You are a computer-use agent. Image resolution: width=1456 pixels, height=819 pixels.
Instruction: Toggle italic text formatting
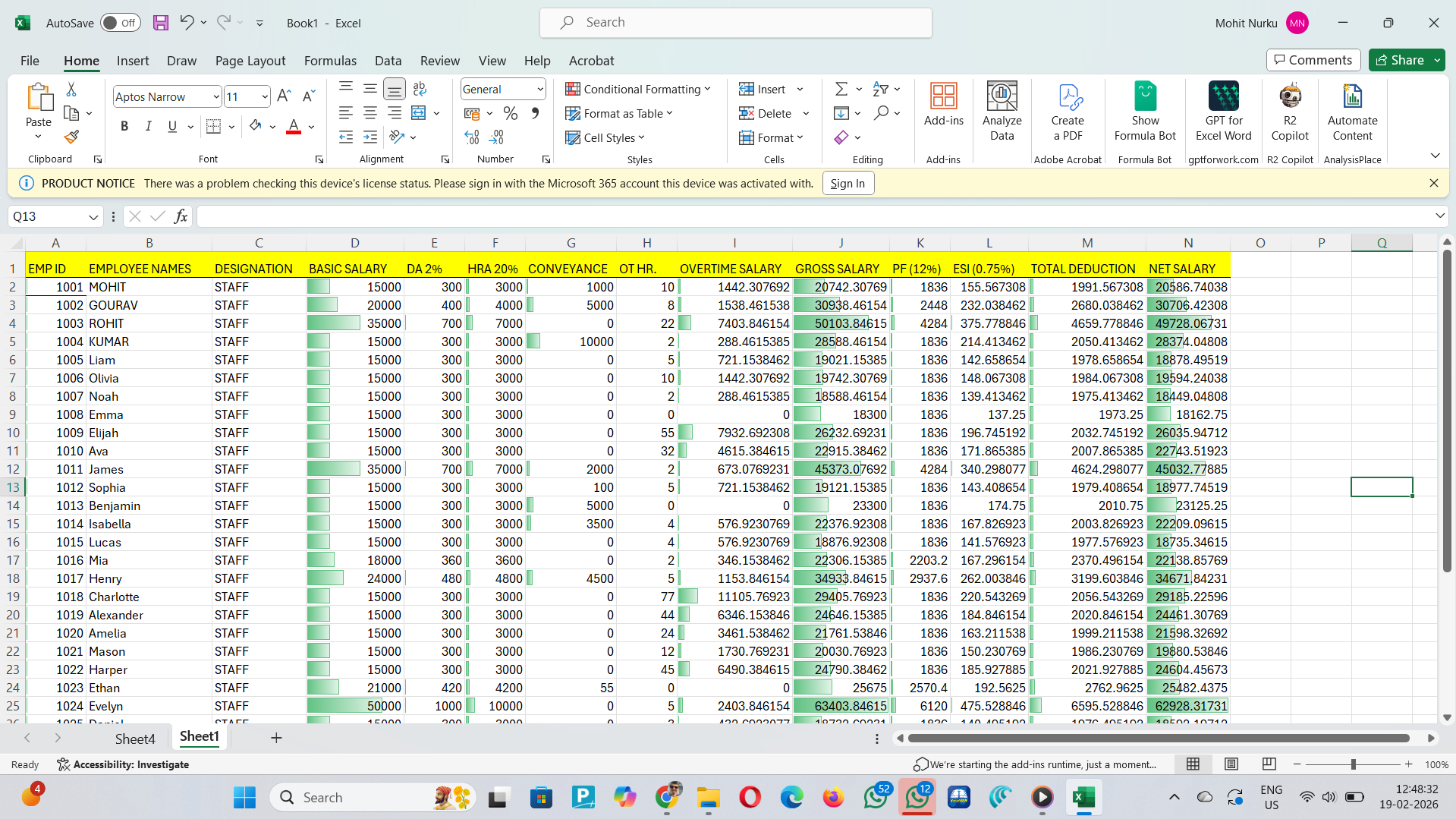[x=149, y=126]
